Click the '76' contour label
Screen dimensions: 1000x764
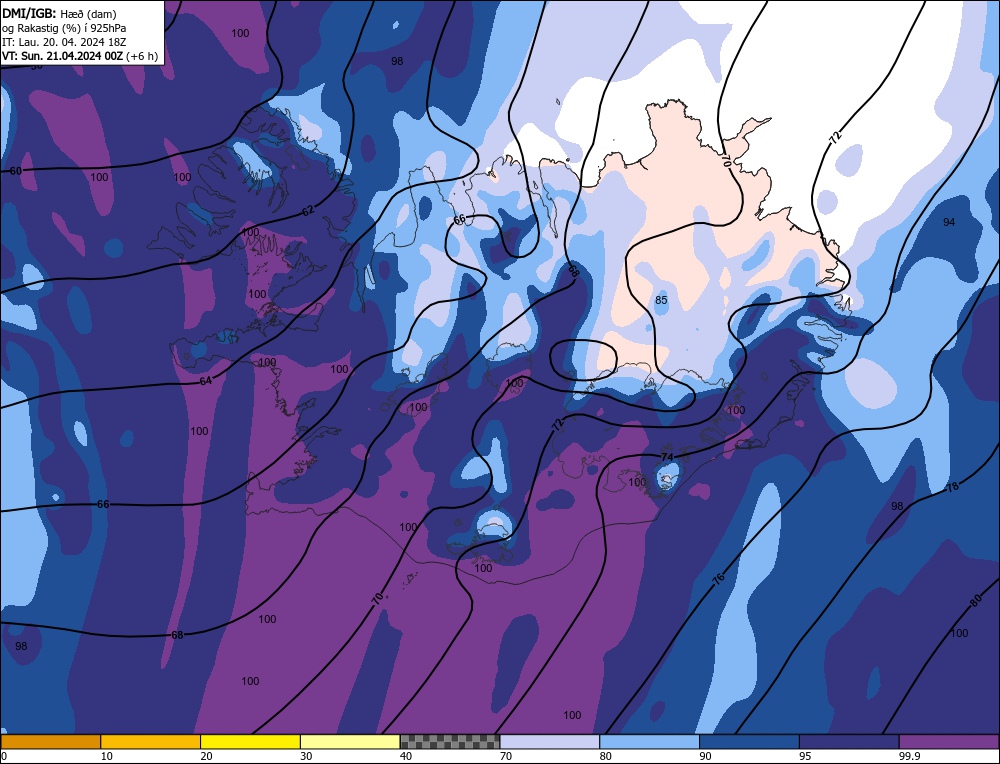pos(719,579)
